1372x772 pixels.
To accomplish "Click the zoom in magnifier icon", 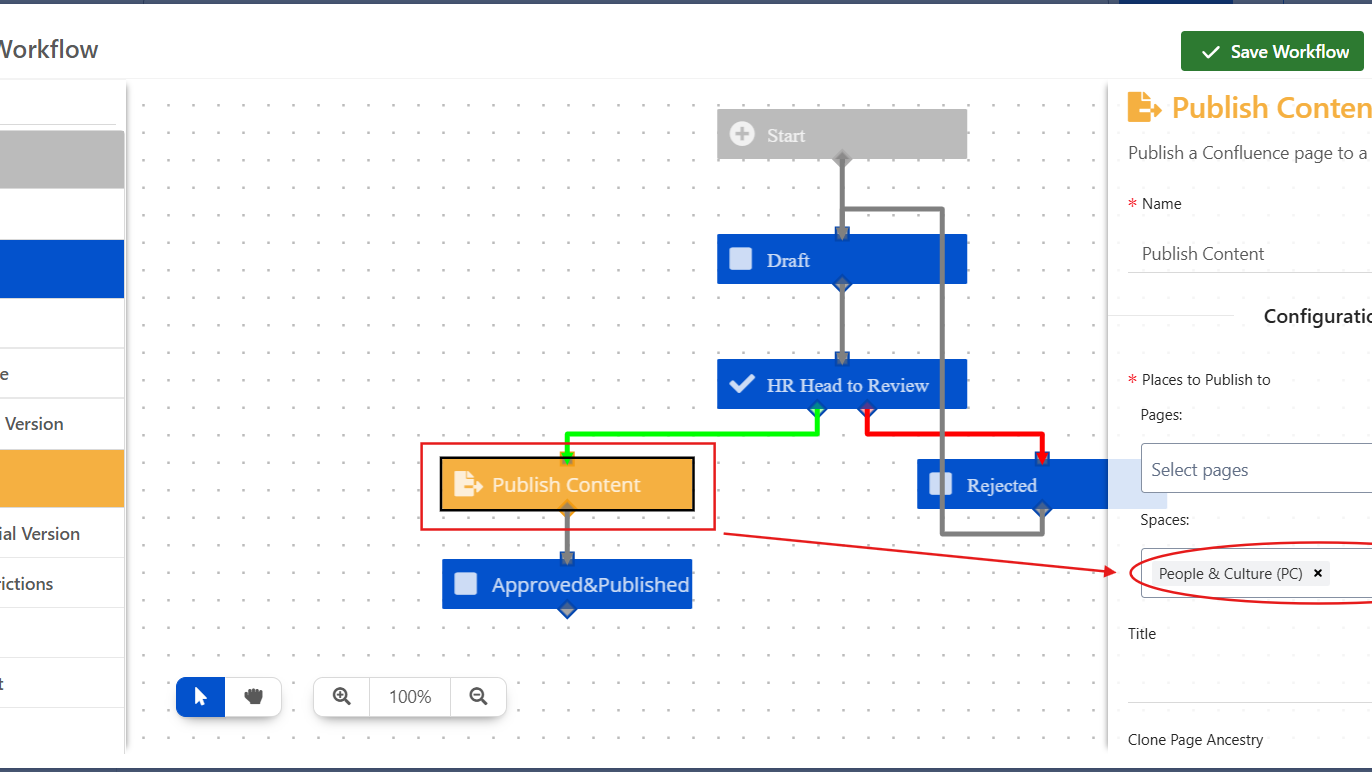I will pyautogui.click(x=342, y=697).
